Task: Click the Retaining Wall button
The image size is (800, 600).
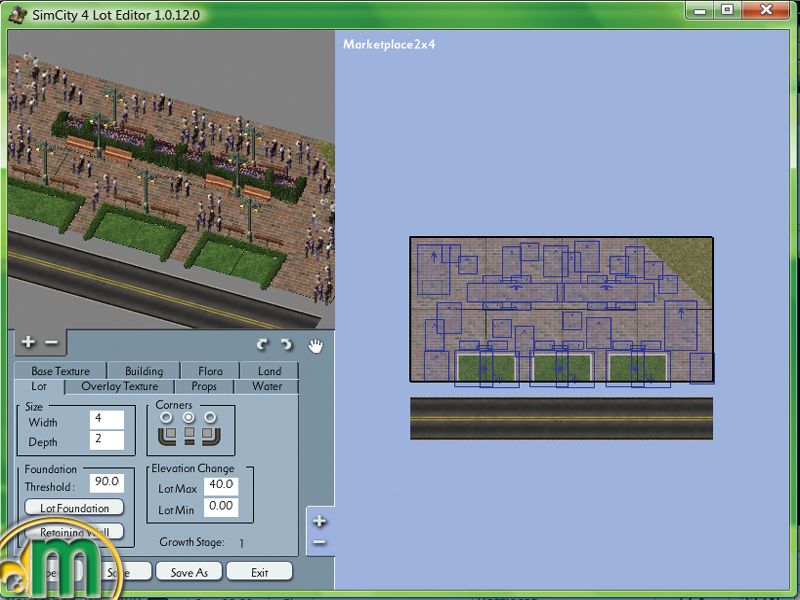Action: coord(74,532)
